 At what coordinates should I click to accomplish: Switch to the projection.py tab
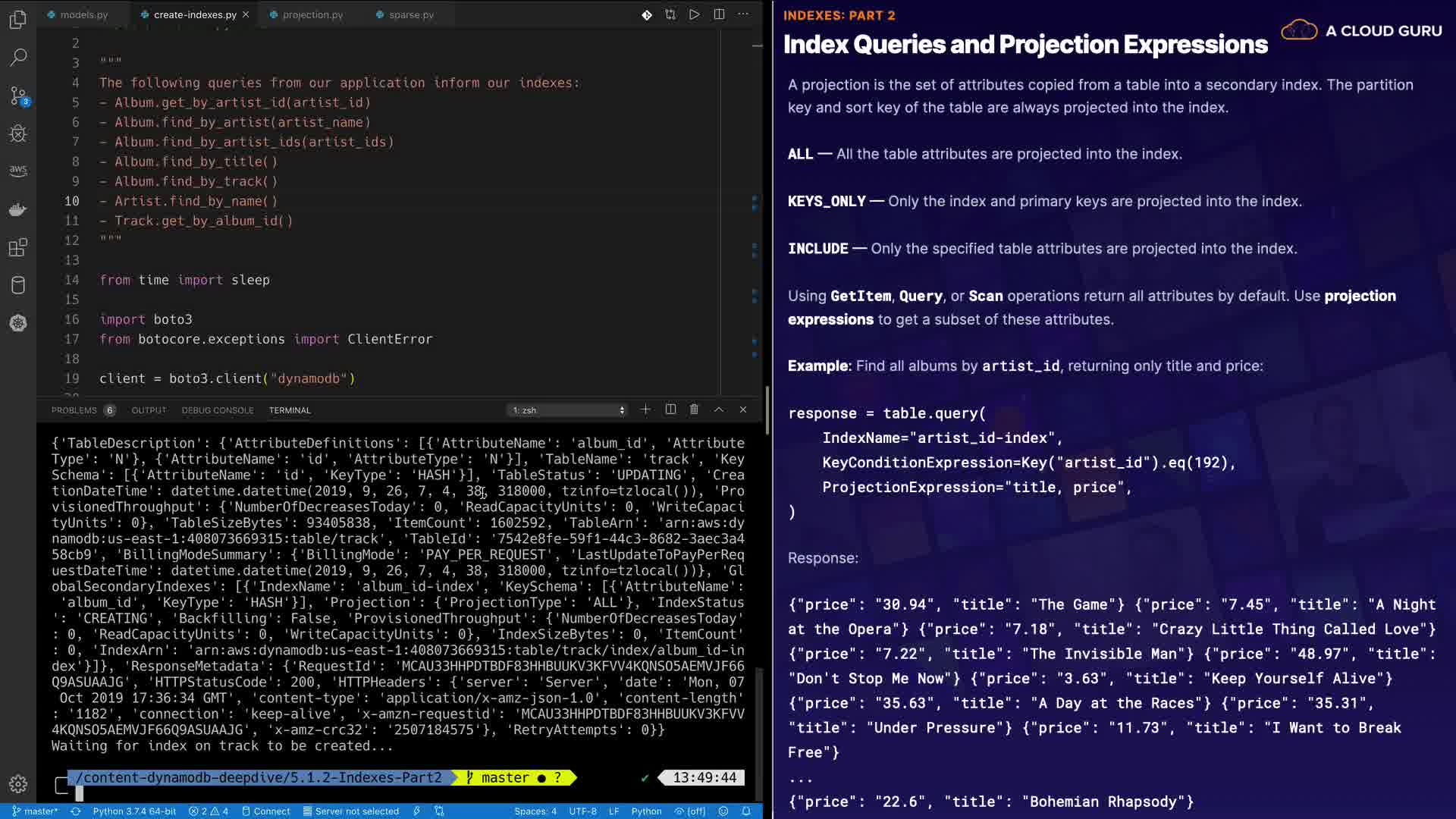click(312, 14)
